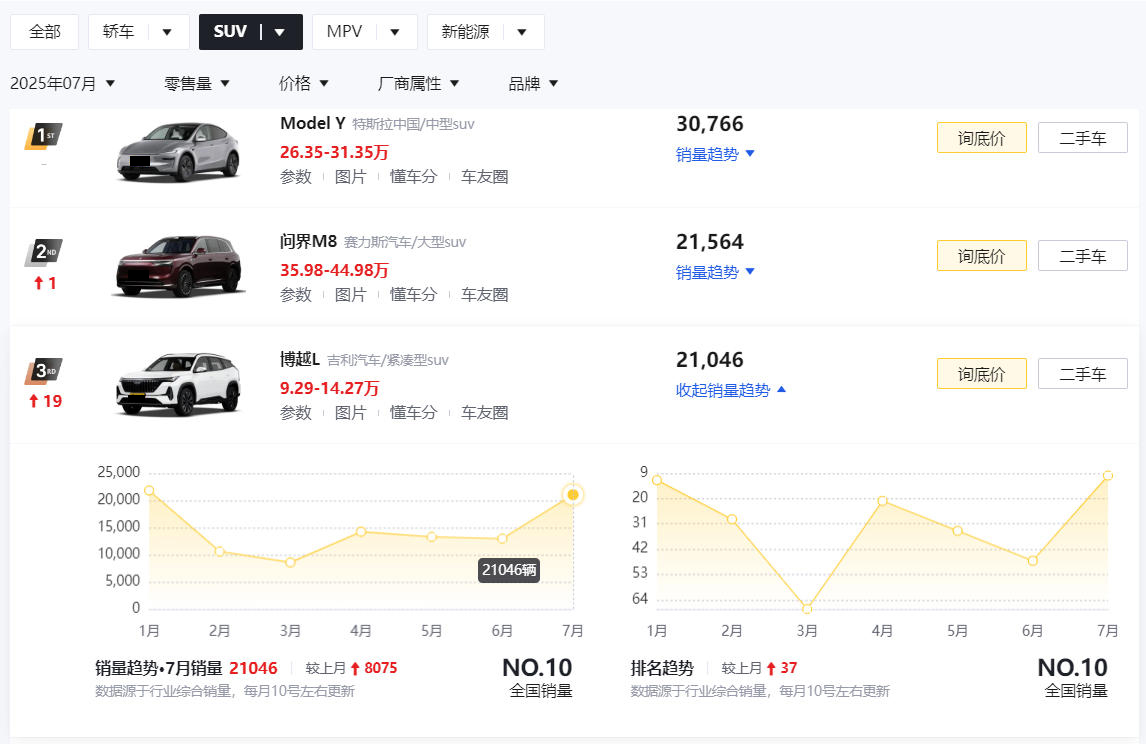
Task: Open the 问界M8 title link
Action: pyautogui.click(x=308, y=241)
